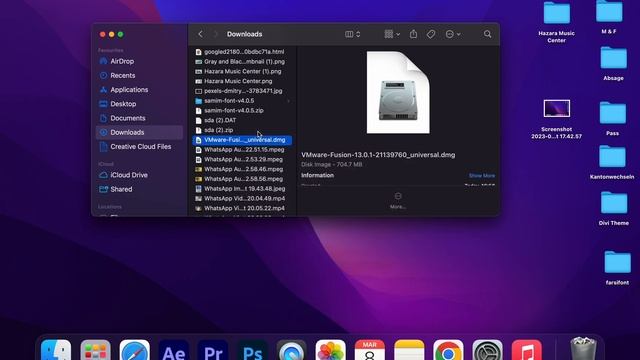The height and width of the screenshot is (360, 640).
Task: Select sda (2).DAT file
Action: click(x=242, y=120)
